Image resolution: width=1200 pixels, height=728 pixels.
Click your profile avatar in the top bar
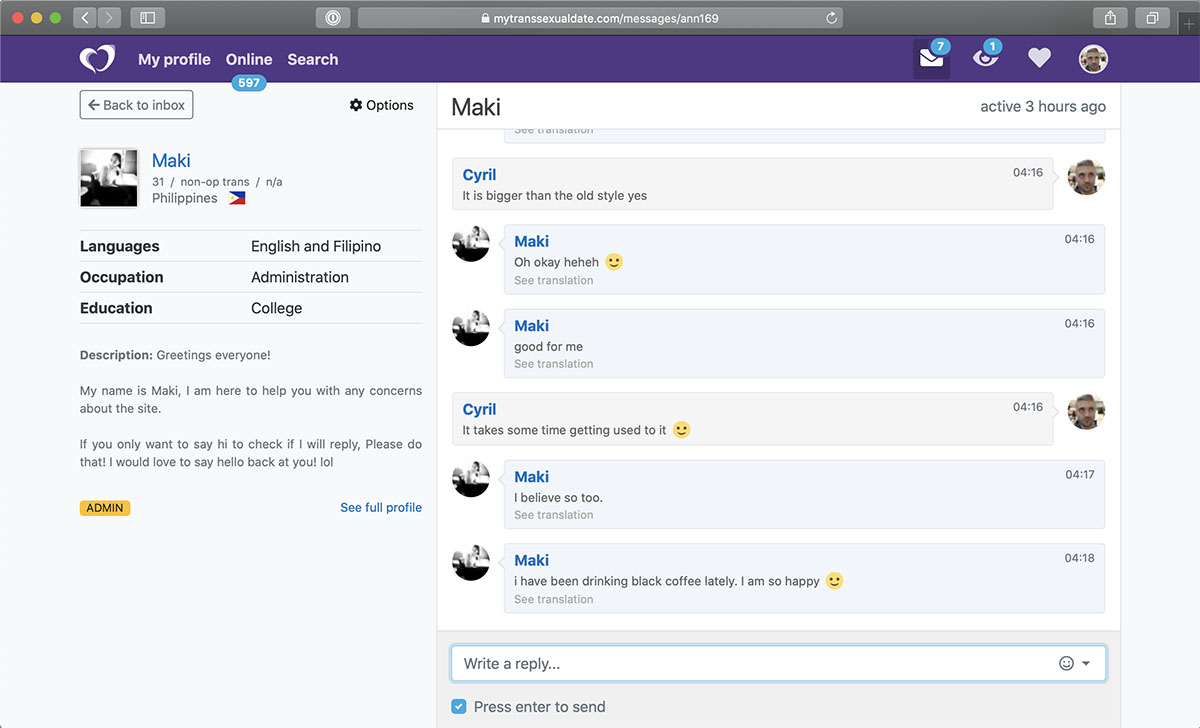pyautogui.click(x=1093, y=59)
